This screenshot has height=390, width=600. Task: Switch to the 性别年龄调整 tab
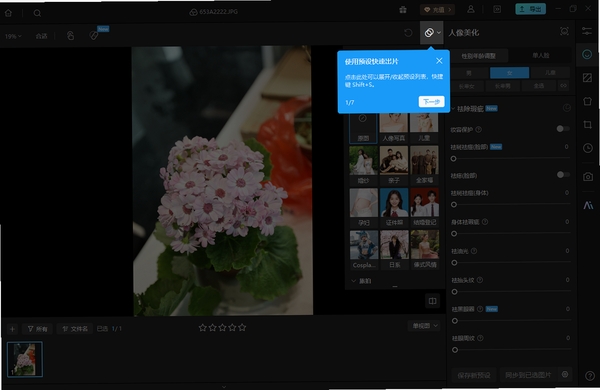pos(479,56)
